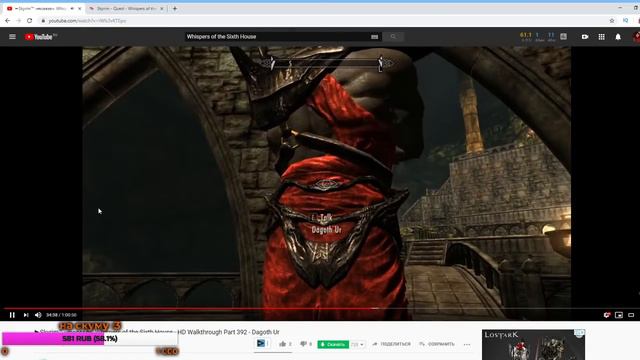Open the YouTube apps grid icon
Viewport: 640px width, 360px height.
tap(602, 37)
